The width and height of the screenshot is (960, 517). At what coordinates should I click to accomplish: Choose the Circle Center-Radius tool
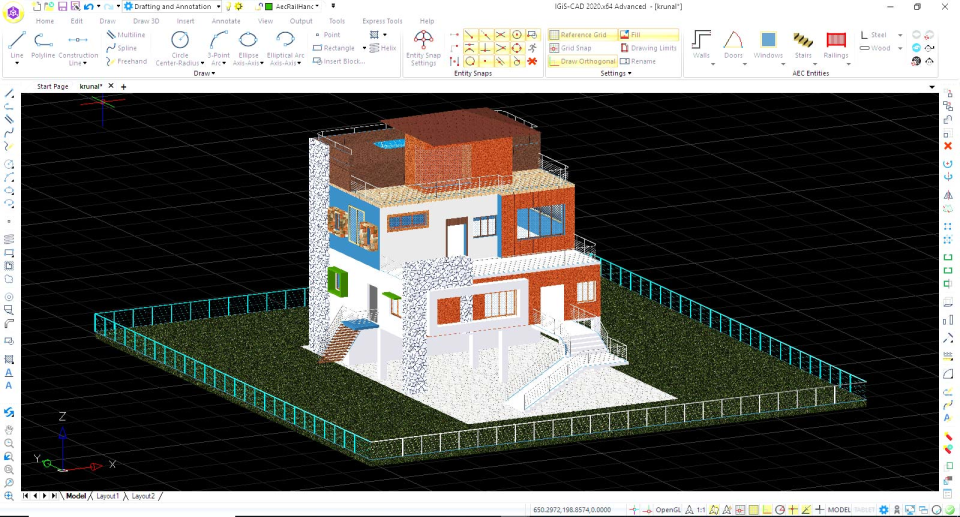[x=179, y=47]
